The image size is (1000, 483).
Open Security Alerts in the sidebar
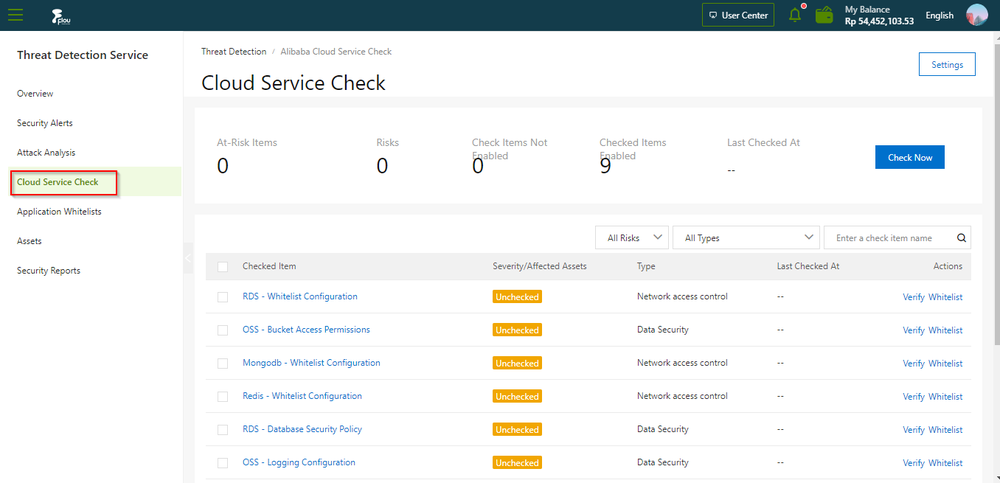[45, 123]
